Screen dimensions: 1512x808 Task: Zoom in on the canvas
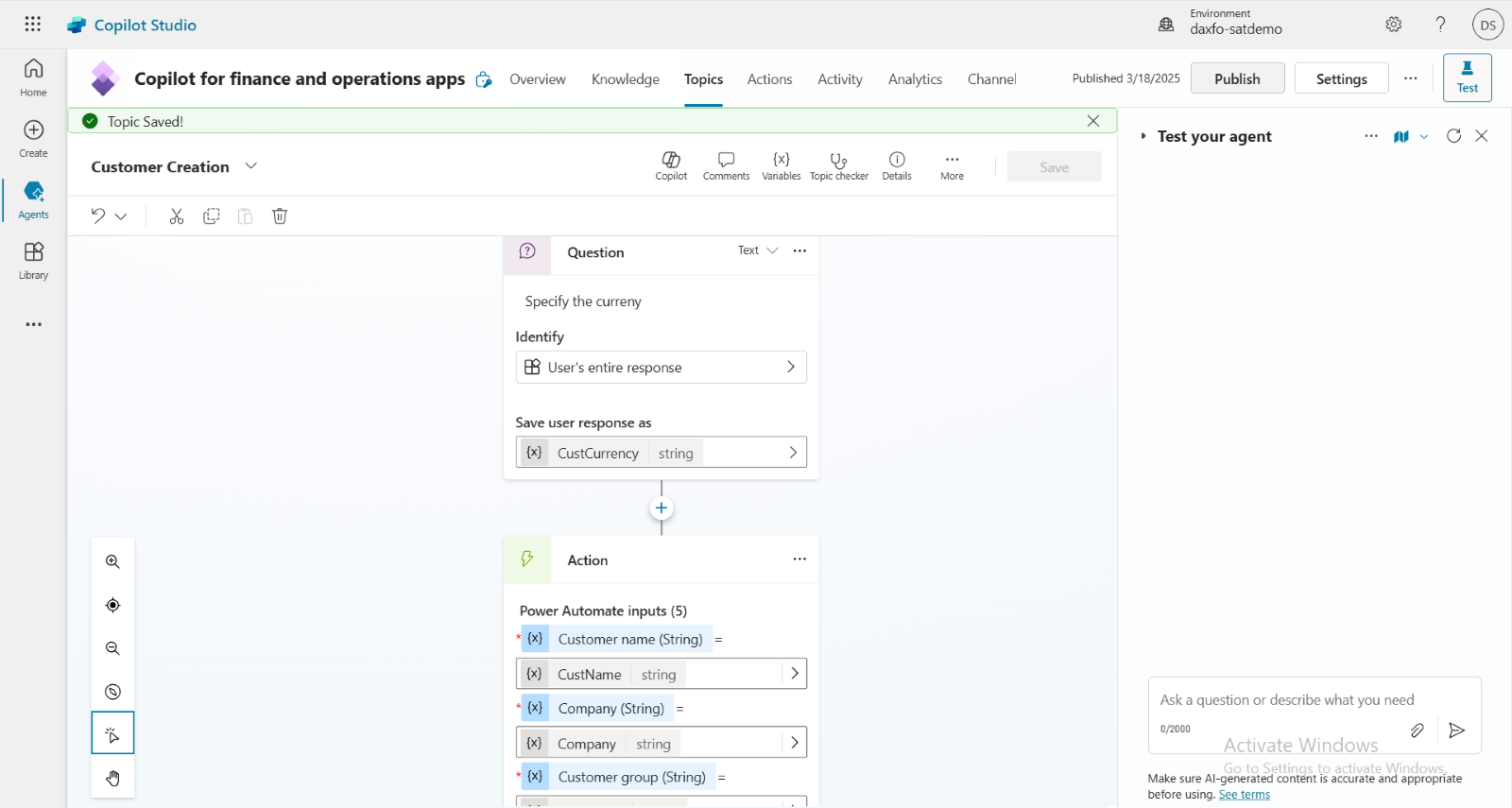(x=112, y=562)
